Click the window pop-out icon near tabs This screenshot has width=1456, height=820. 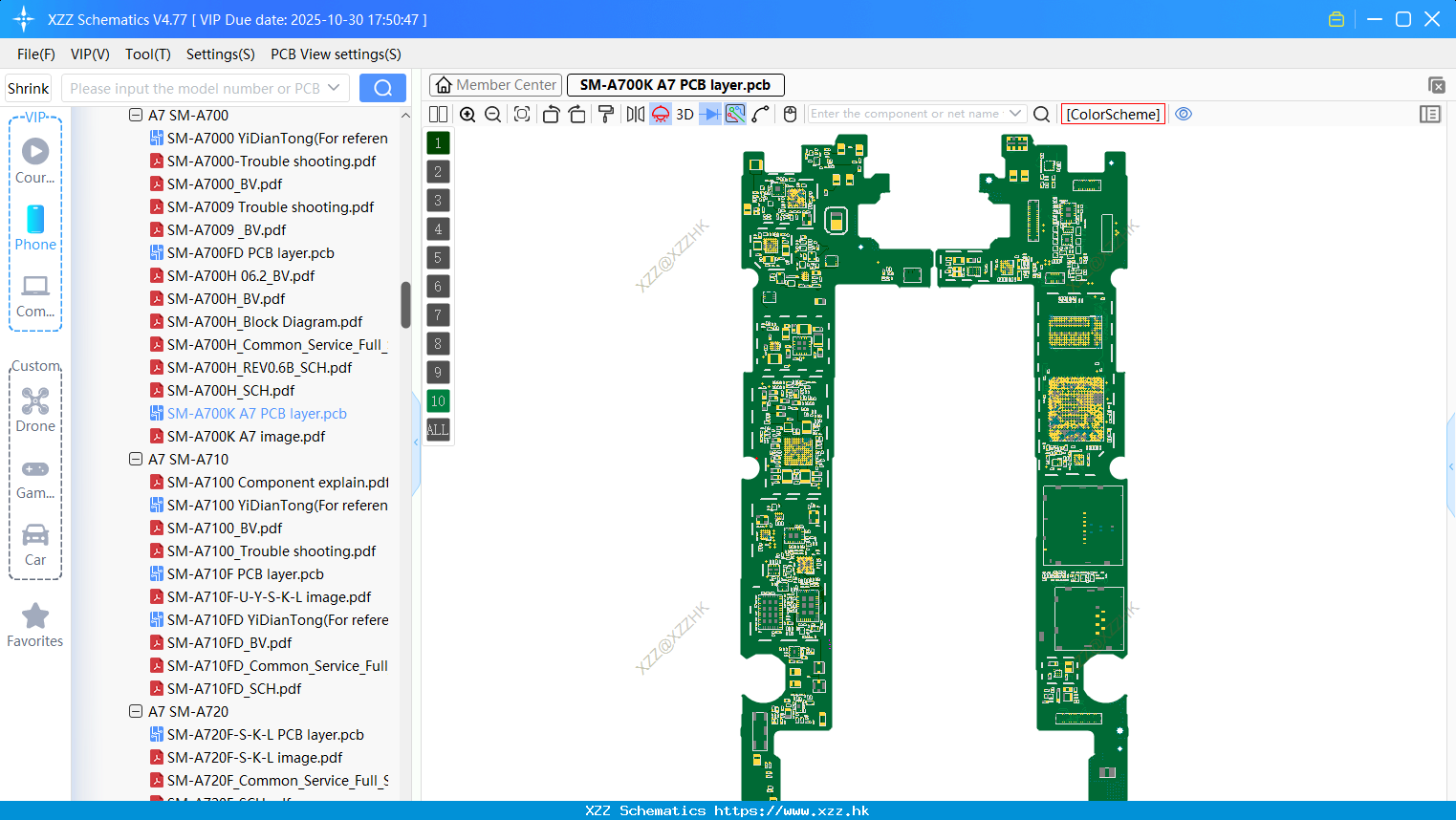(1436, 86)
